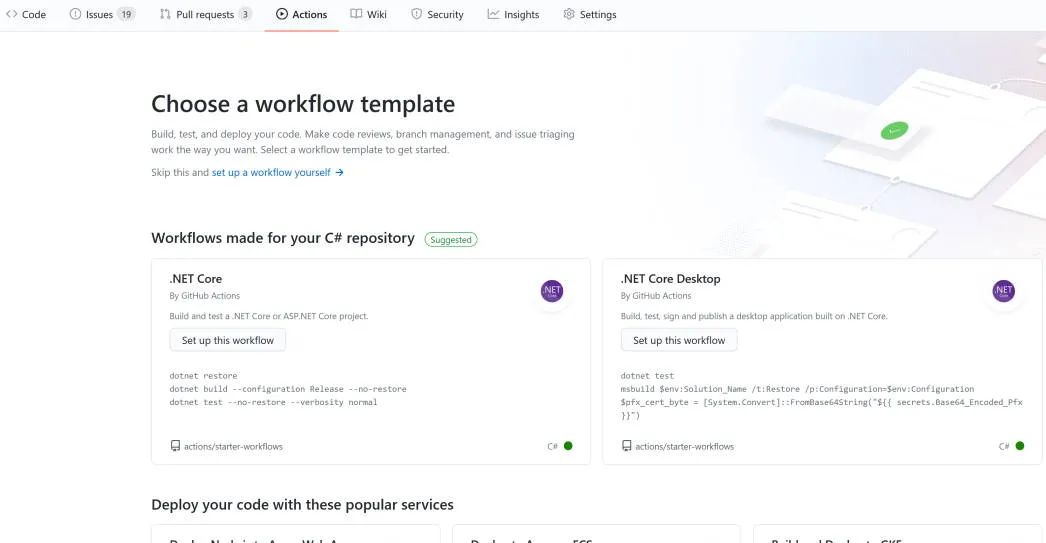This screenshot has width=1046, height=543.
Task: Open the Insights tab
Action: [x=513, y=14]
